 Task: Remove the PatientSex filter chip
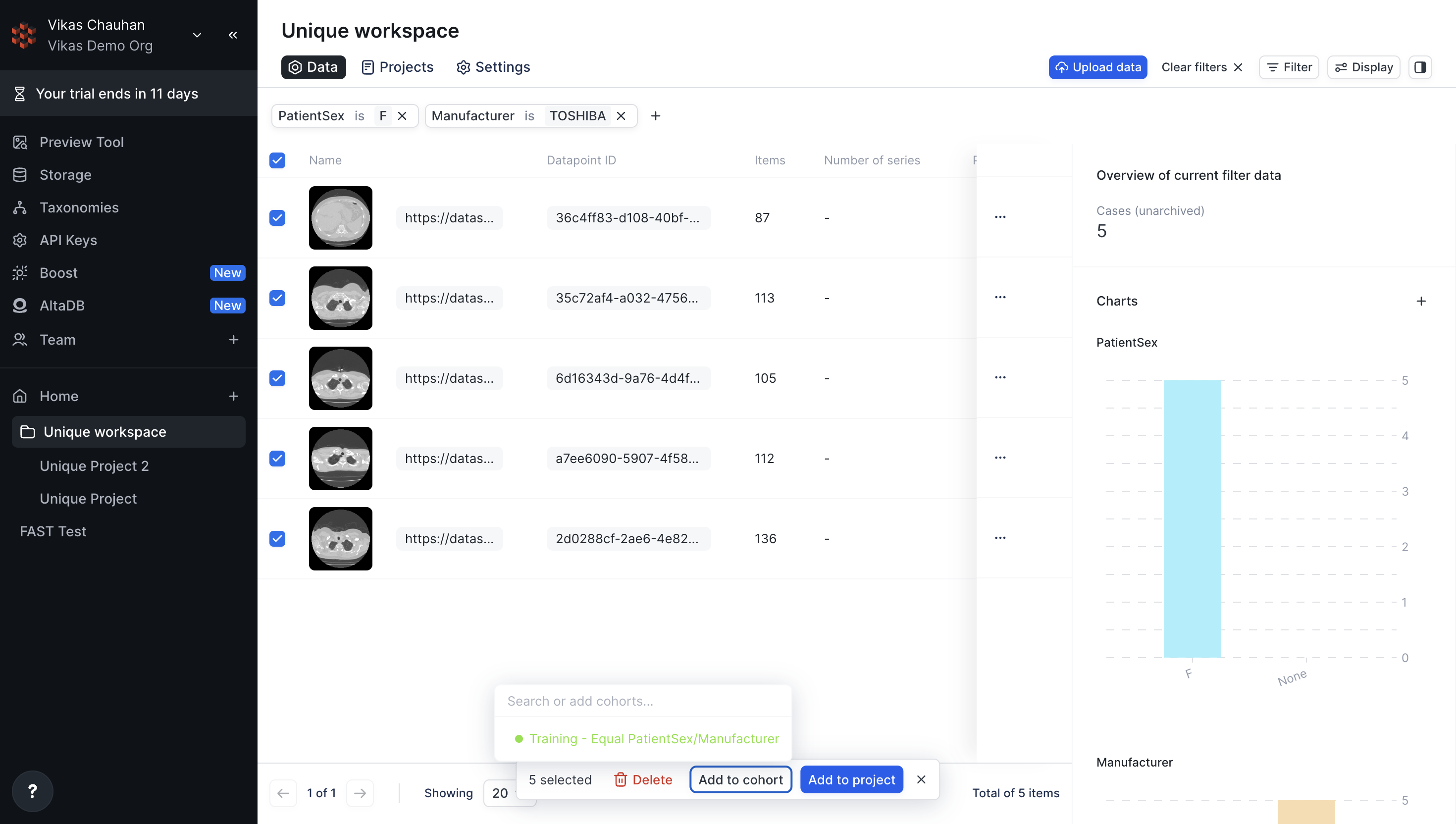tap(402, 116)
